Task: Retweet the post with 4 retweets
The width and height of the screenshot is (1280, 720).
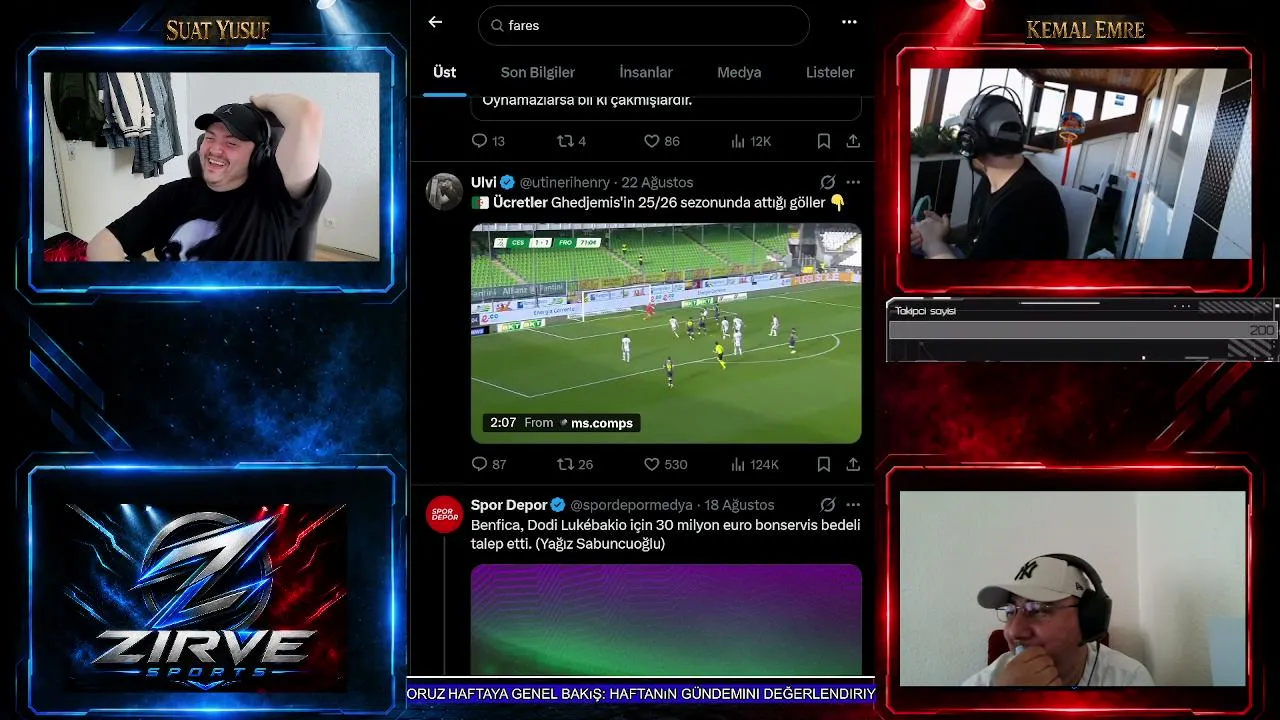Action: pyautogui.click(x=571, y=141)
